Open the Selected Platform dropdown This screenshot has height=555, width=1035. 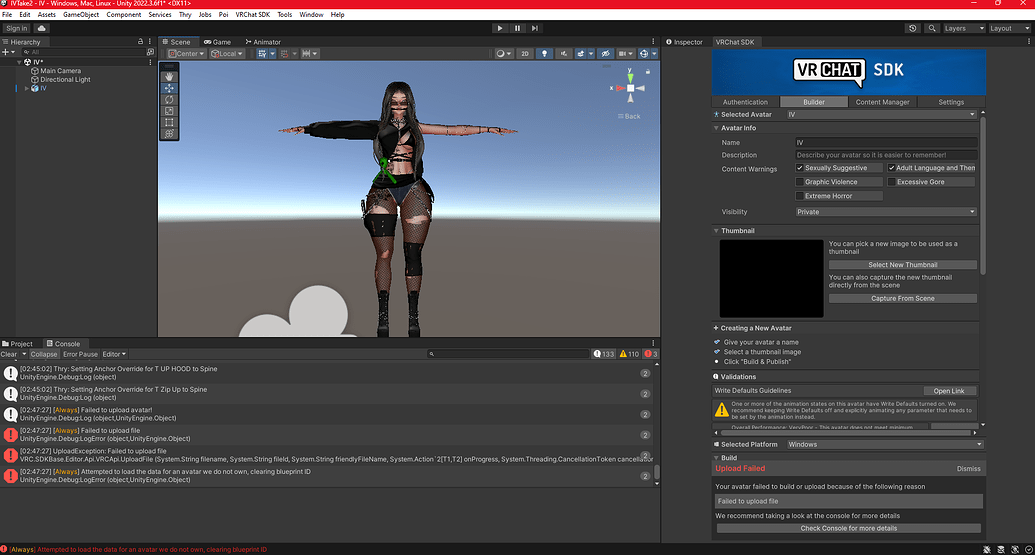885,444
